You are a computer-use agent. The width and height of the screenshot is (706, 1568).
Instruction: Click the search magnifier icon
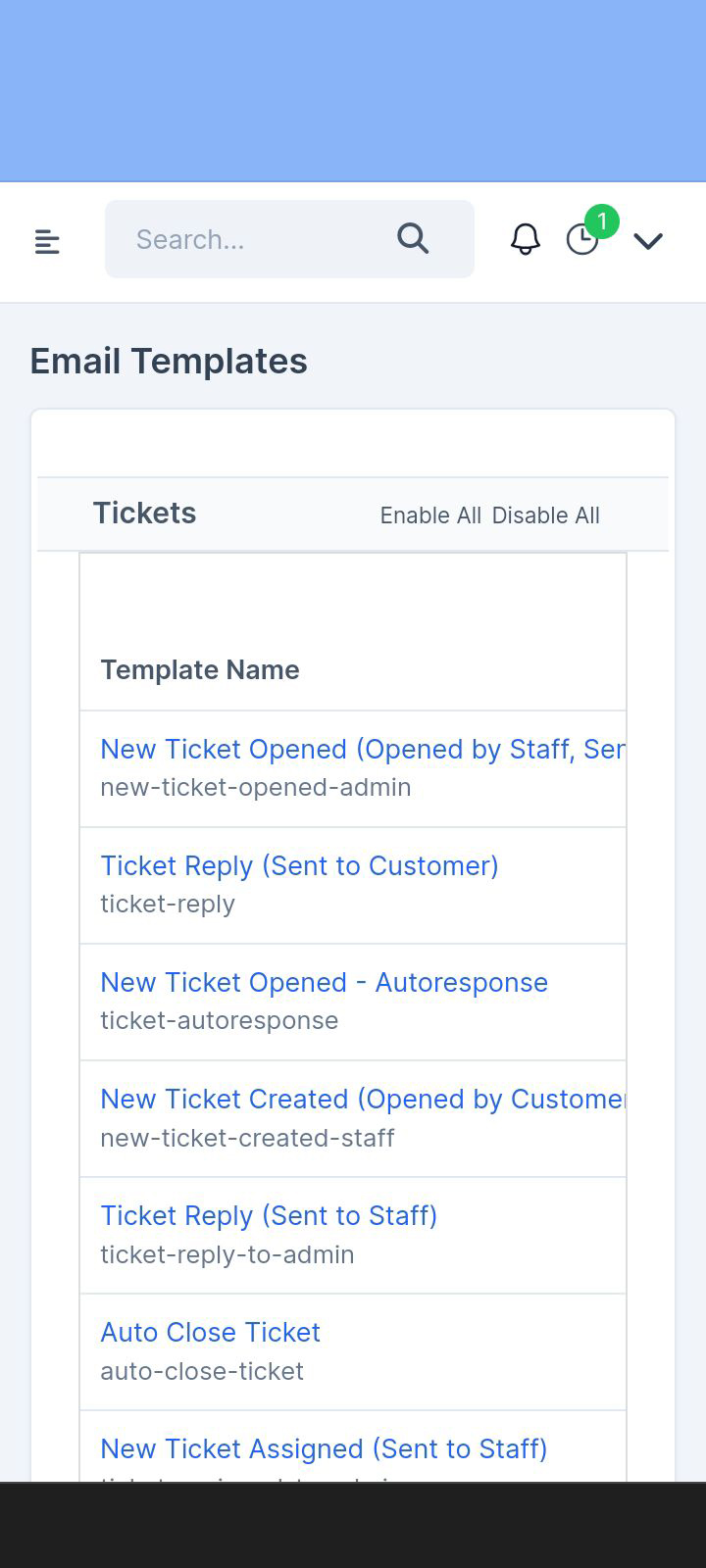(413, 238)
